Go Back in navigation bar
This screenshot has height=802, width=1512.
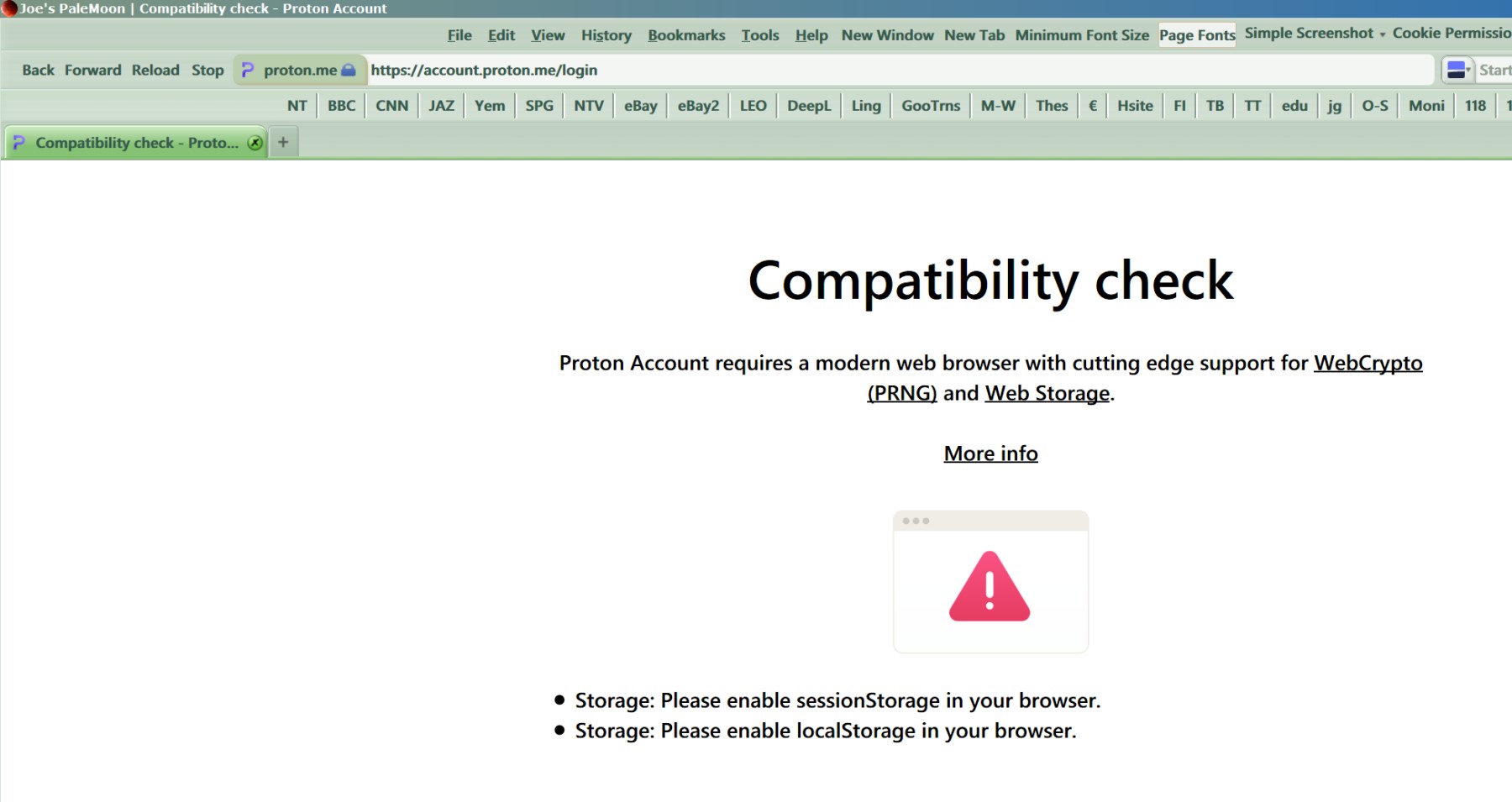(x=38, y=71)
